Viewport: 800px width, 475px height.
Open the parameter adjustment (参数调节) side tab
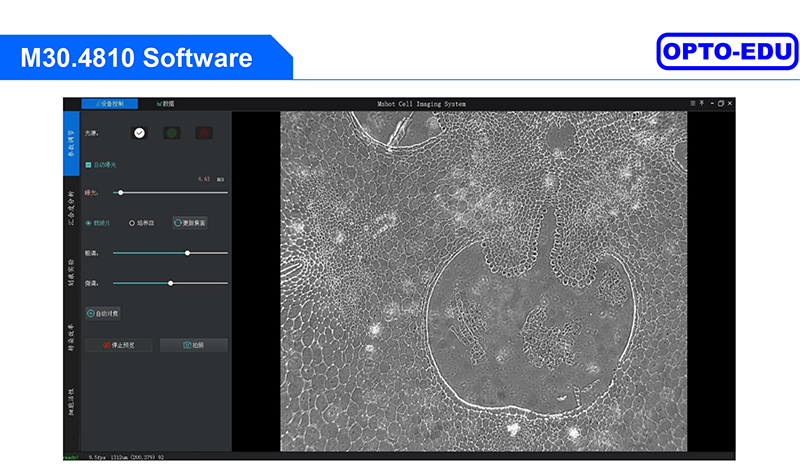(x=71, y=143)
